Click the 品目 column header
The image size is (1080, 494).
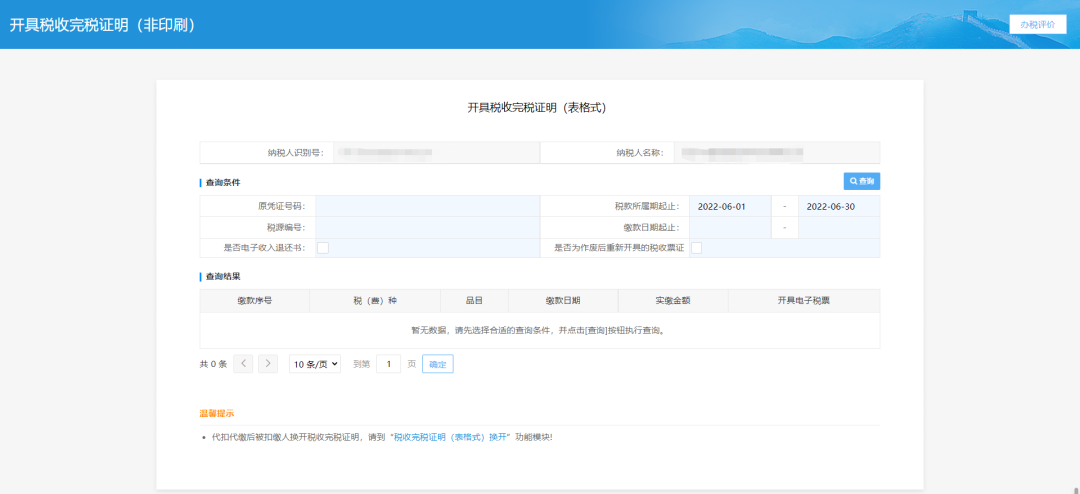pyautogui.click(x=474, y=301)
